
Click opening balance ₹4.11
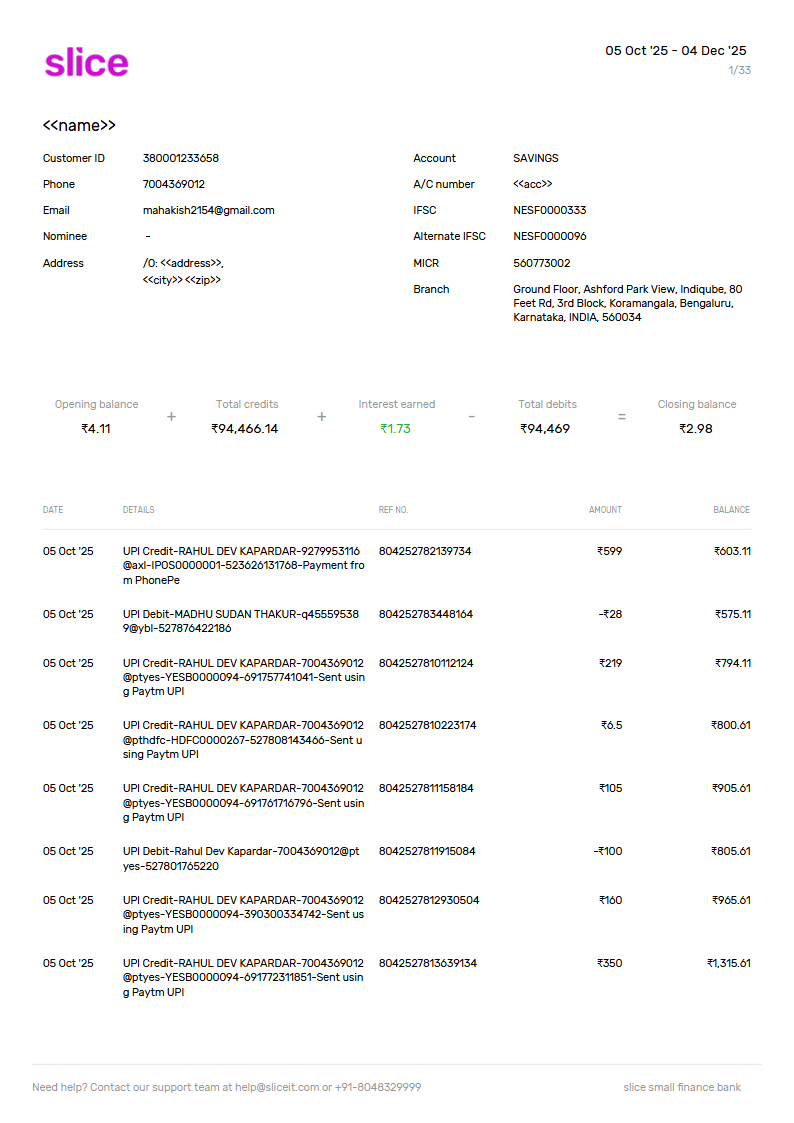coord(96,429)
